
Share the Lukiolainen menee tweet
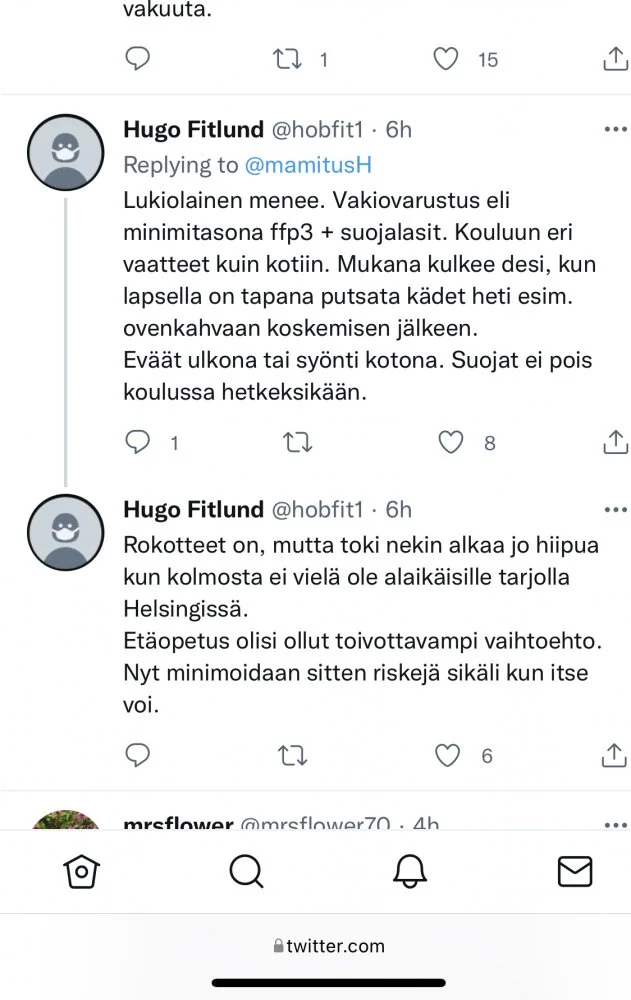click(616, 442)
